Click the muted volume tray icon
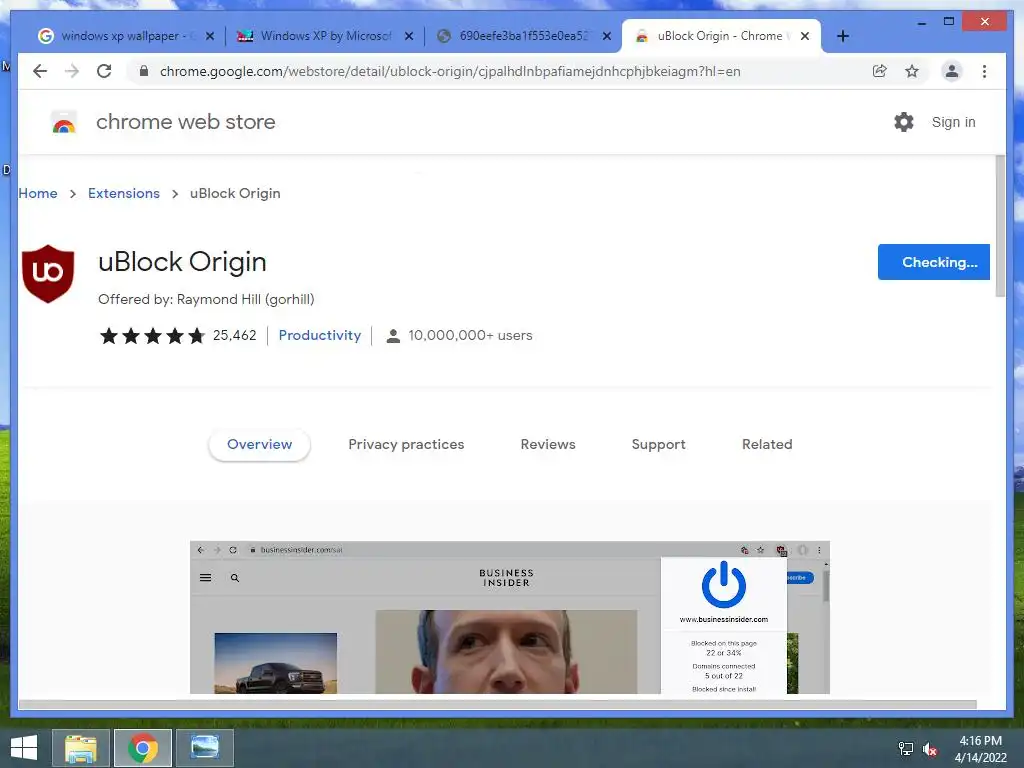The width and height of the screenshot is (1024, 768). tap(930, 749)
